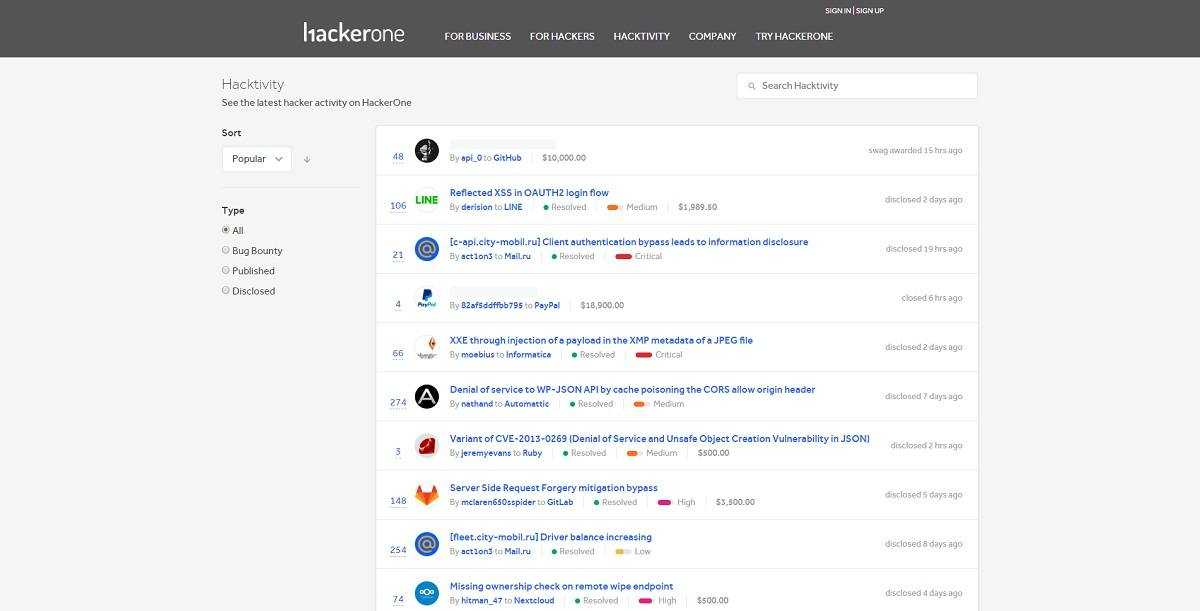The width and height of the screenshot is (1200, 611).
Task: Open Variant of CVE-2013-0269 report
Action: coord(660,438)
